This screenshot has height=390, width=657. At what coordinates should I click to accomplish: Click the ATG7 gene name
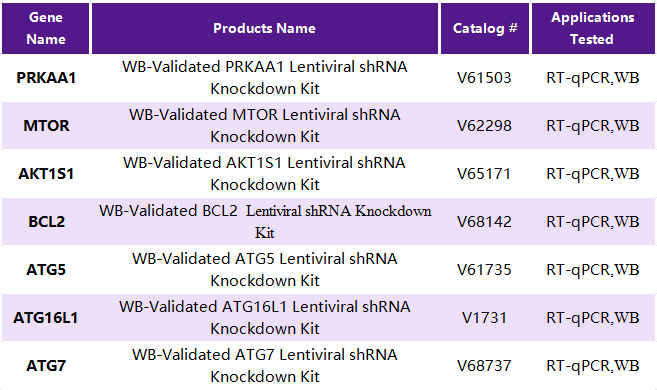(46, 366)
